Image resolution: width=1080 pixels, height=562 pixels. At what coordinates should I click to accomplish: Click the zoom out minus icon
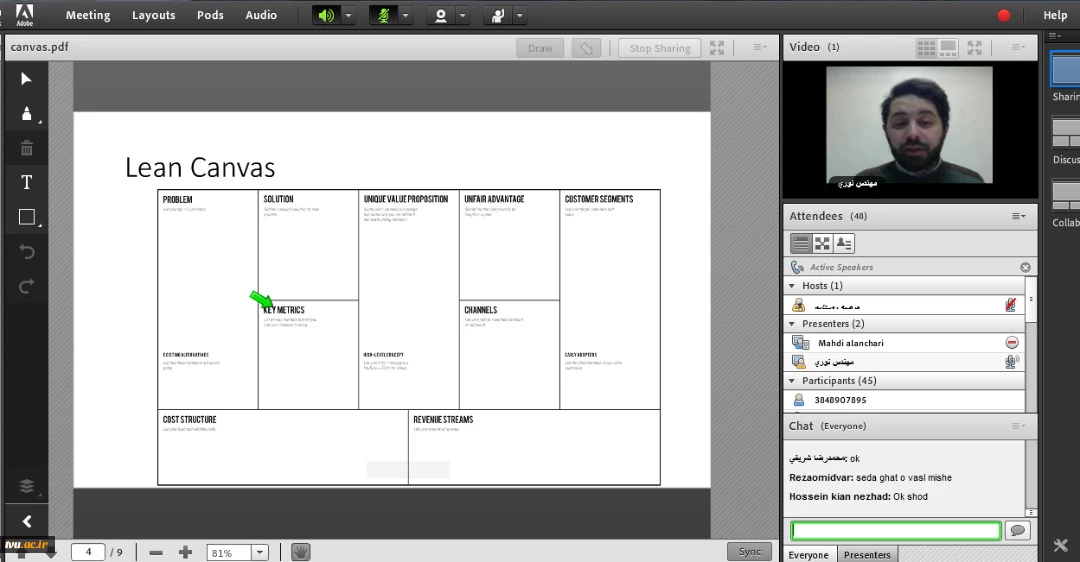click(x=156, y=552)
